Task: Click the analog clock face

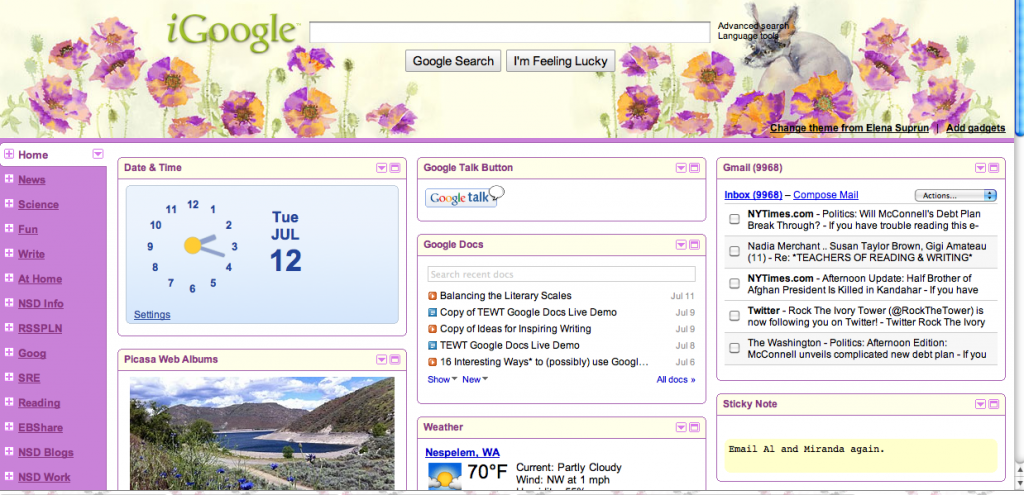Action: click(x=192, y=246)
